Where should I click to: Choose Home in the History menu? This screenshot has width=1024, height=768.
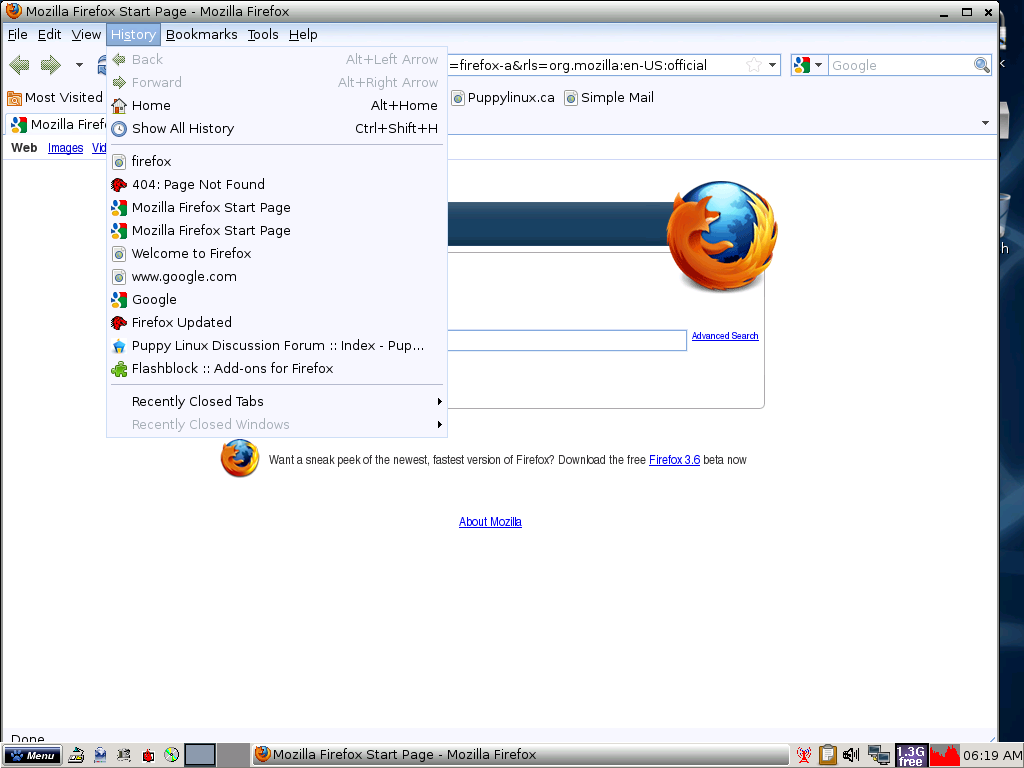[x=277, y=105]
